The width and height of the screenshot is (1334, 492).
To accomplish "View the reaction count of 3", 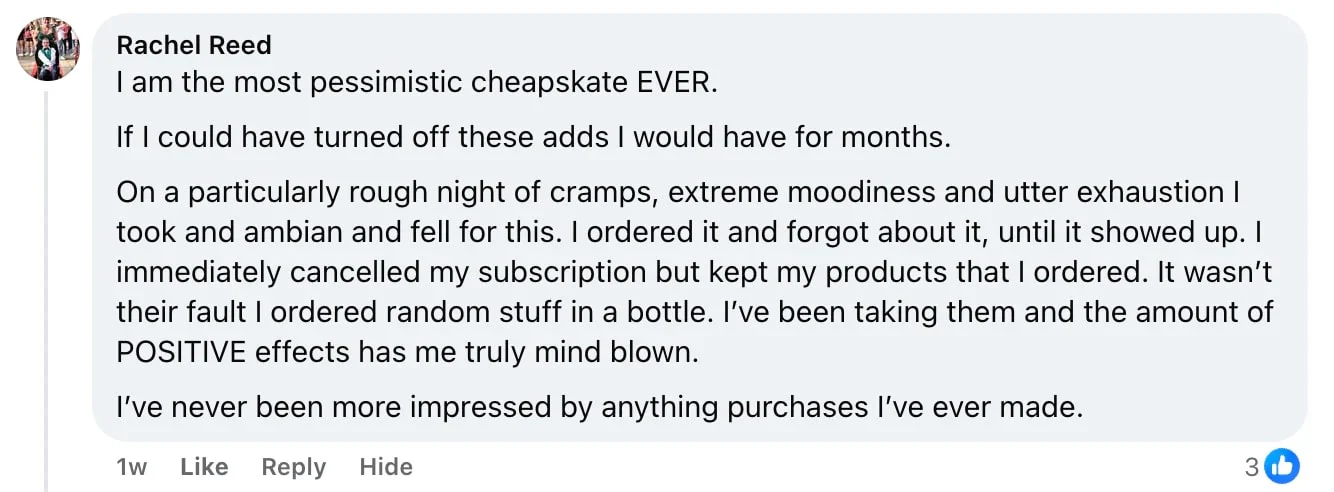I will click(1251, 466).
